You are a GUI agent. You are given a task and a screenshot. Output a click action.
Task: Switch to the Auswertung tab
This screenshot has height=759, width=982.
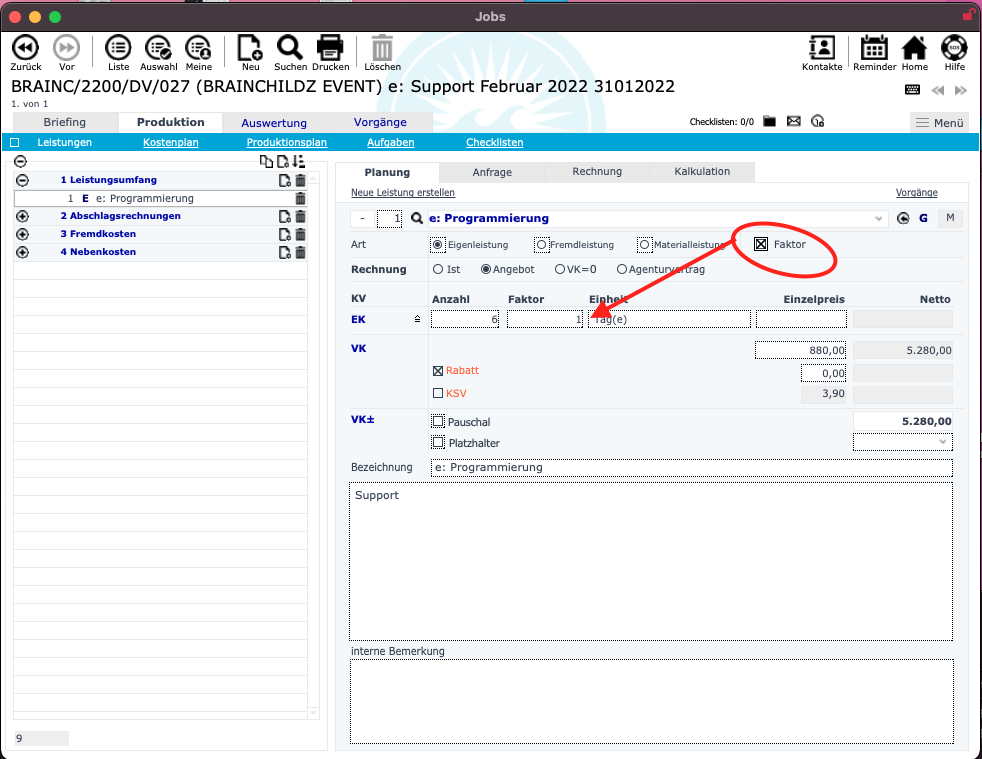click(274, 123)
